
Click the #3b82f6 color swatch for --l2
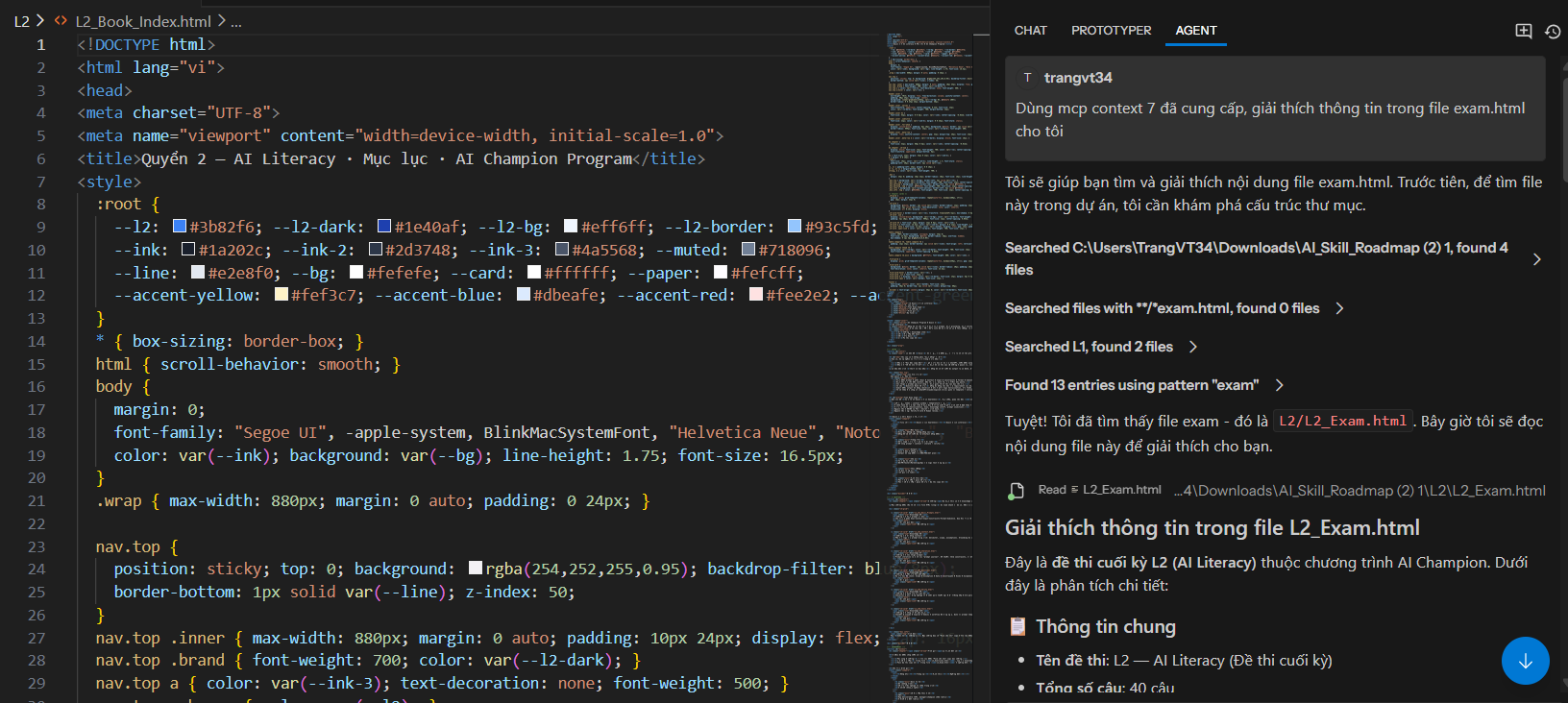pos(180,227)
